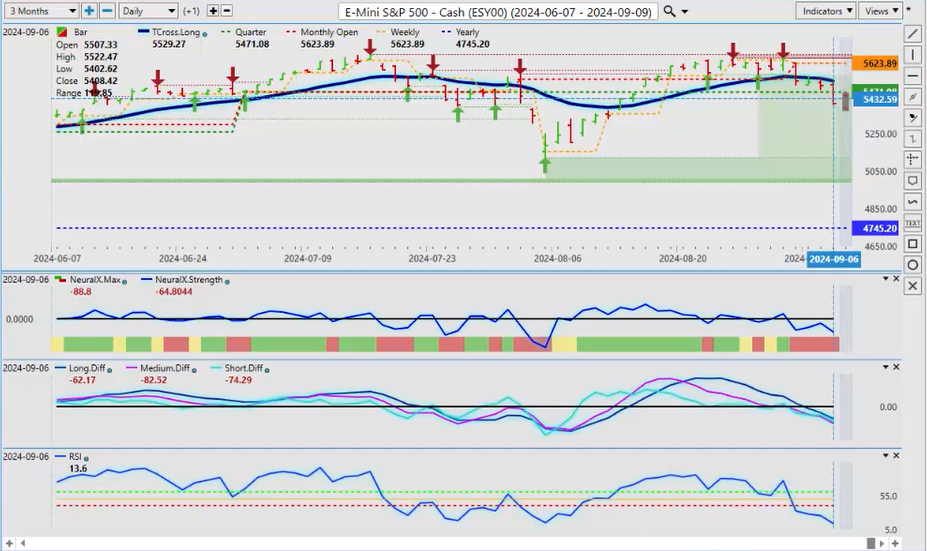Click the RSI value 13.6
The image size is (927, 551).
point(78,469)
